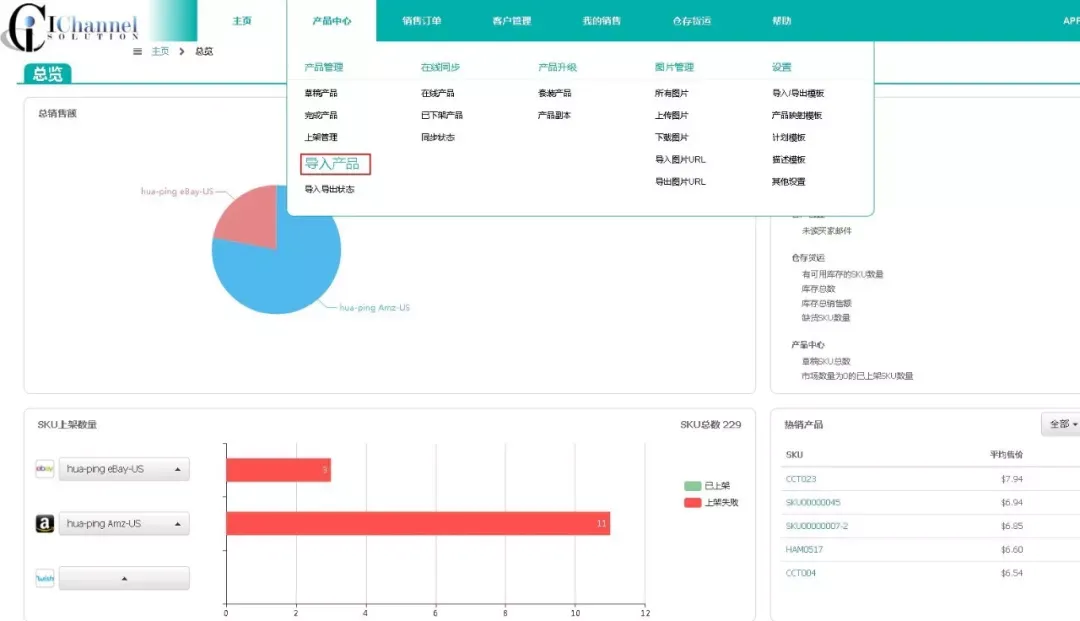Choose 上传图片 menu entry
The image size is (1080, 621).
[x=672, y=115]
